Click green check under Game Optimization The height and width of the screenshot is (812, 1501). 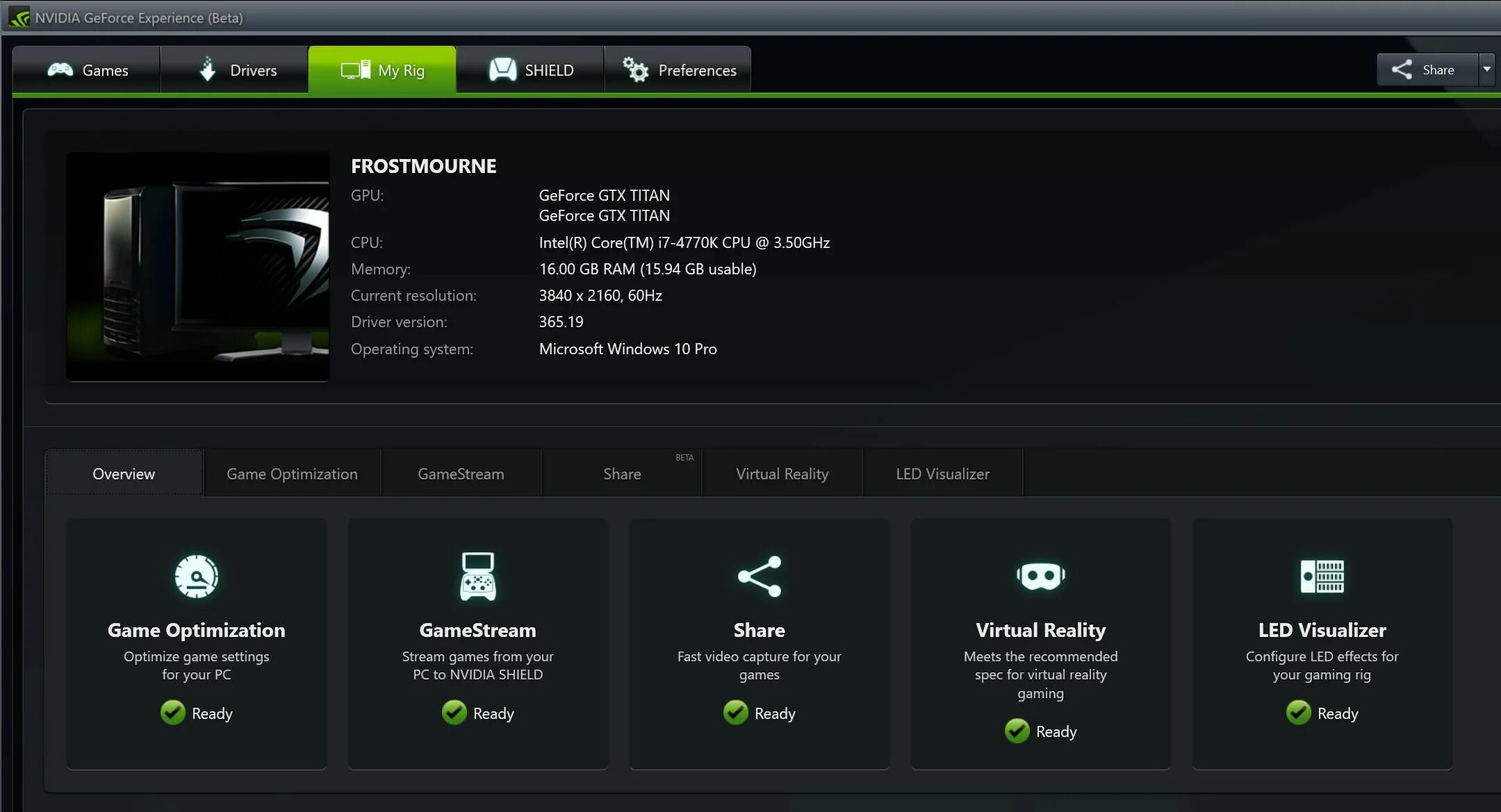pos(173,713)
